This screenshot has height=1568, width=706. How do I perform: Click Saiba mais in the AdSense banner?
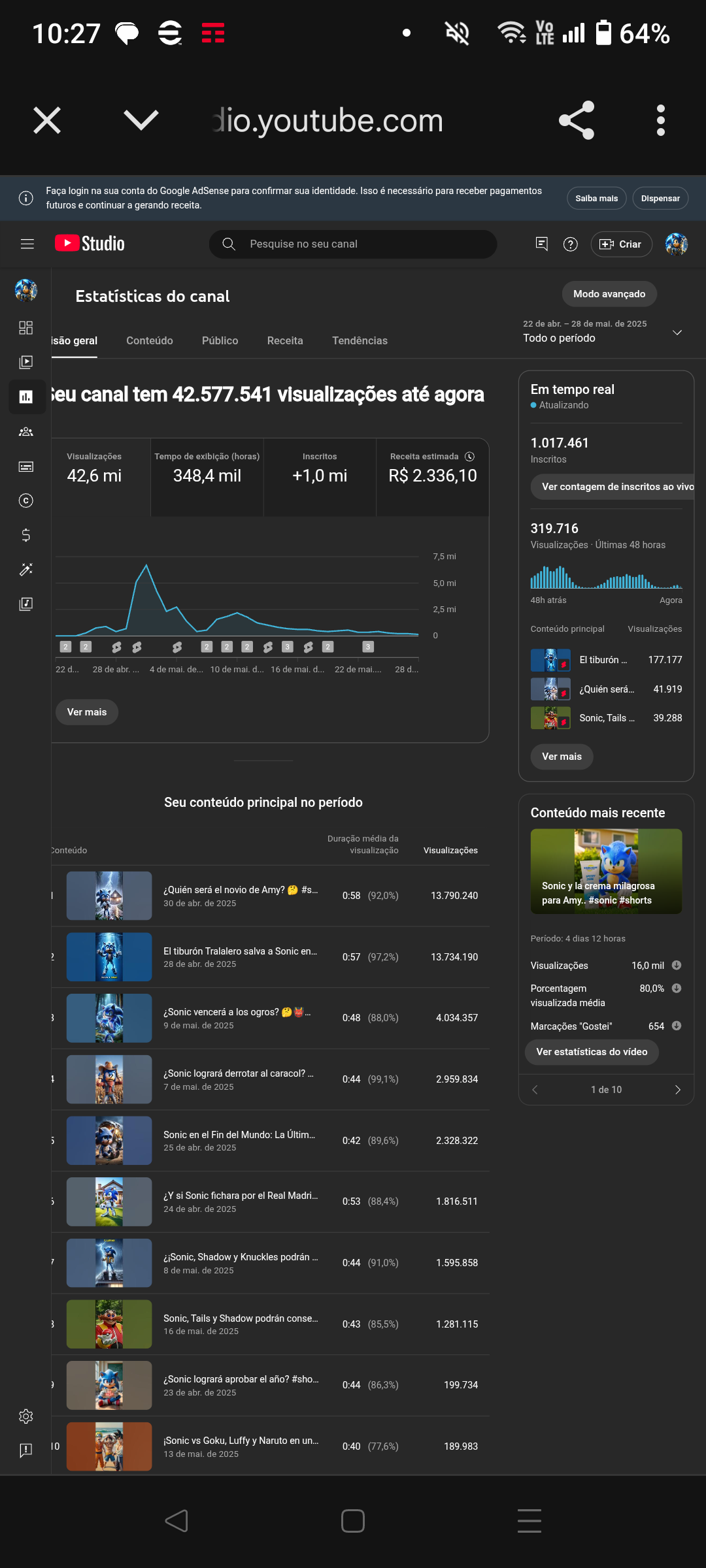597,198
